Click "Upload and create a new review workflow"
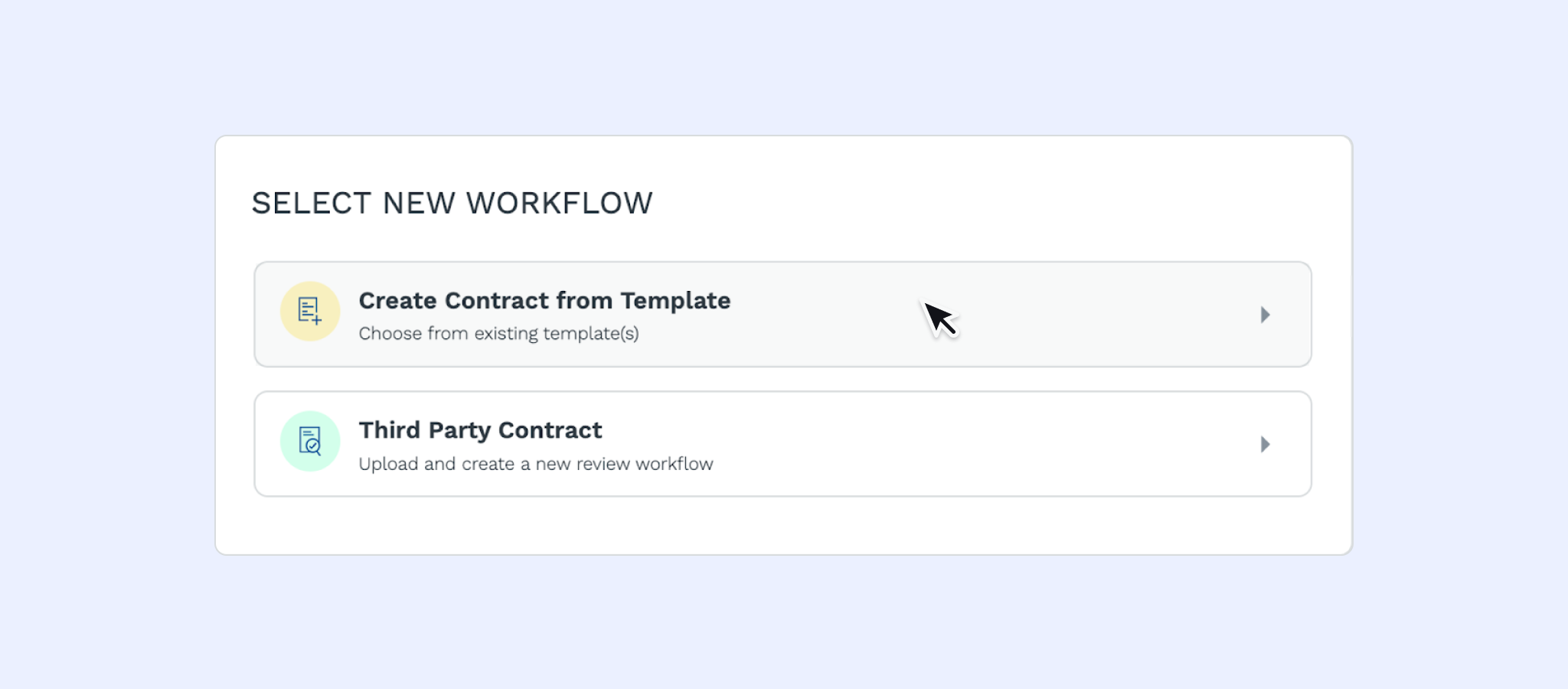Screen dimensions: 1568x689 (535, 464)
